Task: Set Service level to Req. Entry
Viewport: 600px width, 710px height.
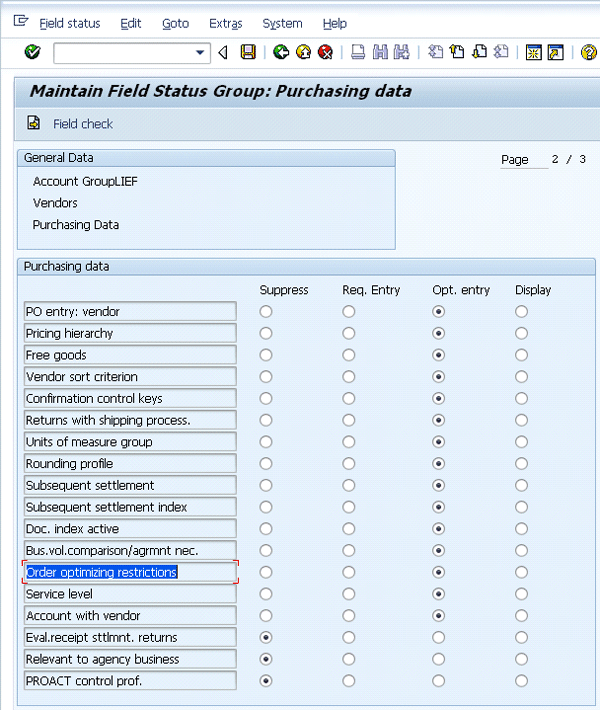Action: (x=349, y=594)
